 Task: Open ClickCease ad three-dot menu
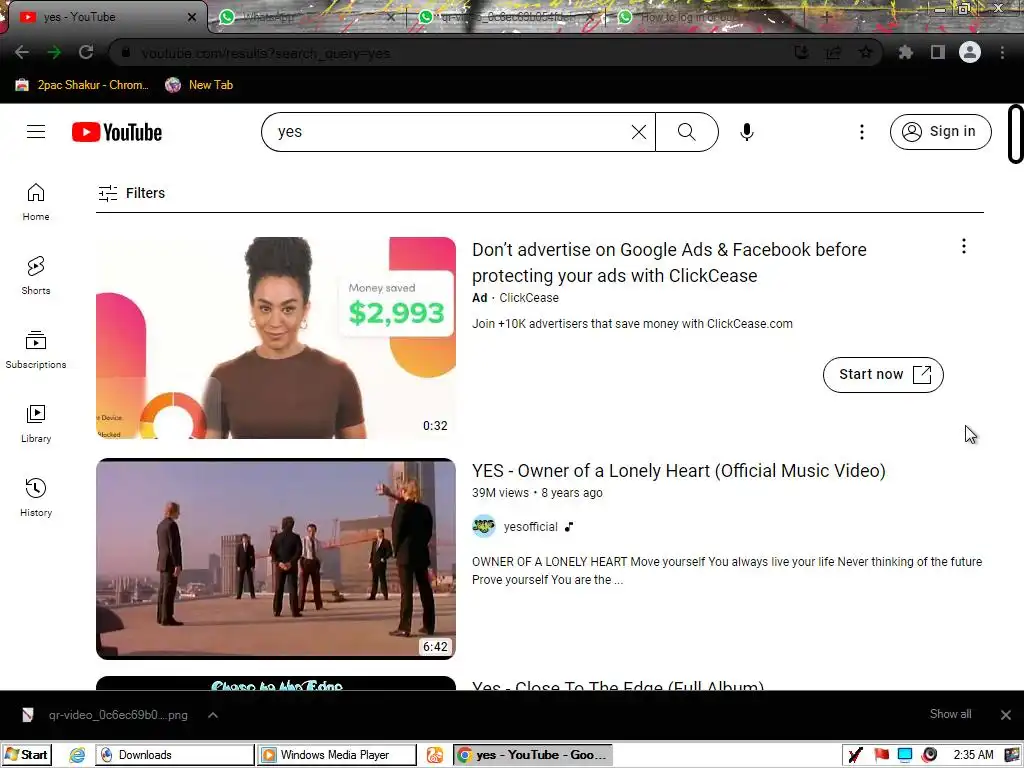pyautogui.click(x=963, y=246)
